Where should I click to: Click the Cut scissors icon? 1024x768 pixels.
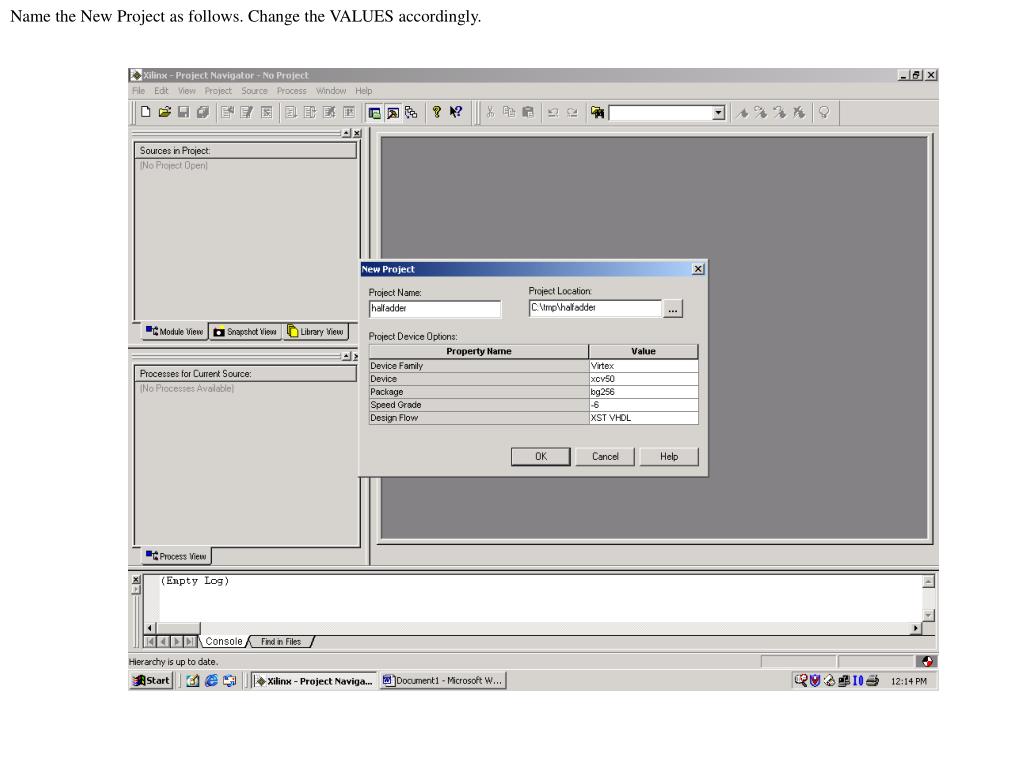click(490, 112)
